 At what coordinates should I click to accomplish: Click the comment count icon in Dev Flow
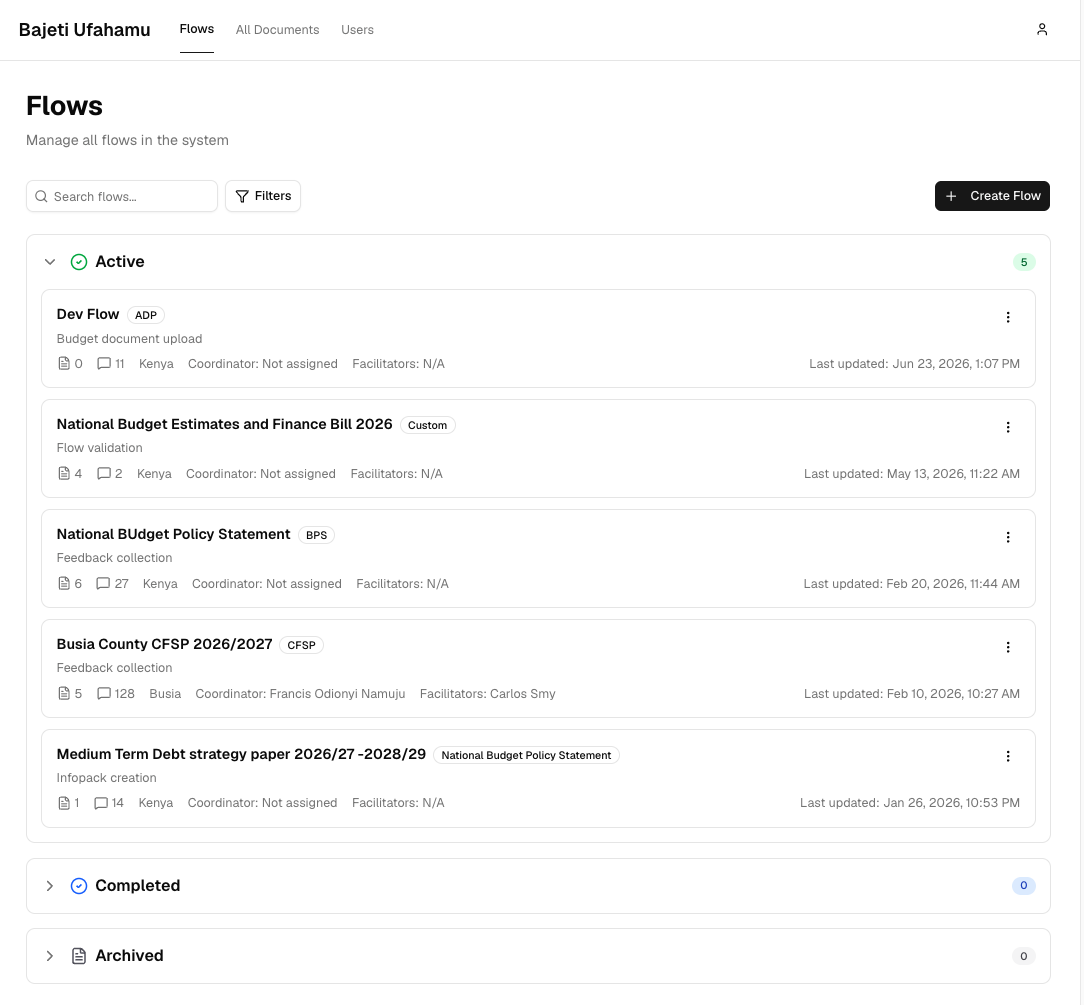104,364
